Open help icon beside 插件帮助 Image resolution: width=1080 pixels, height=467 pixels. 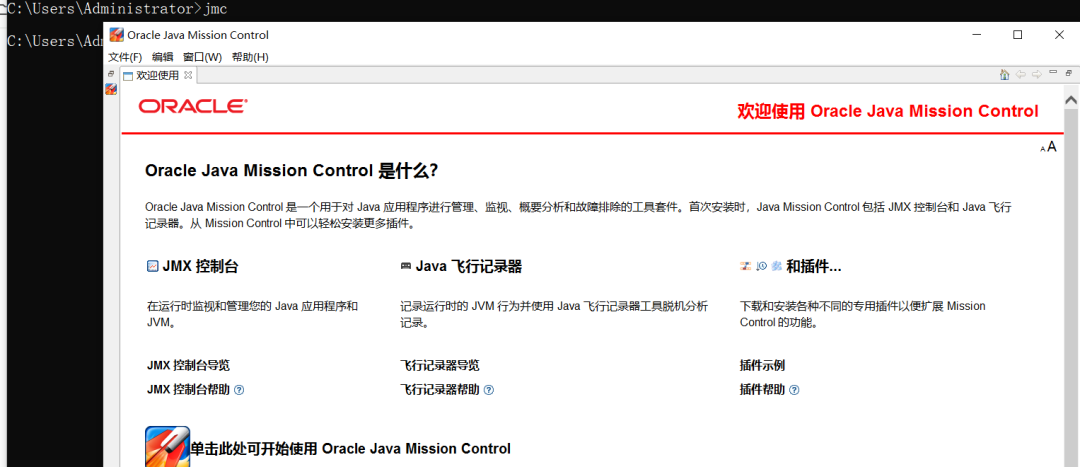(x=794, y=390)
